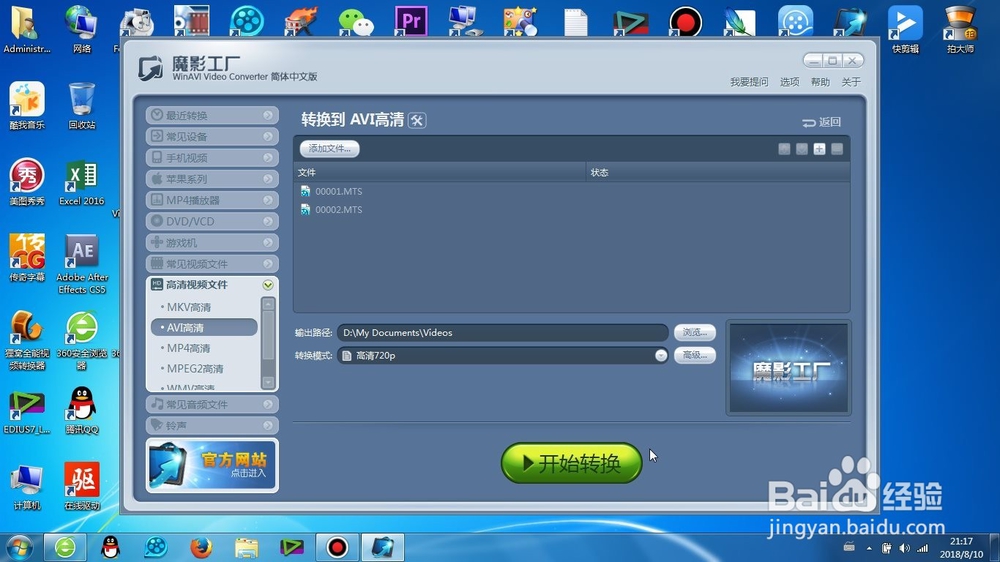This screenshot has height=562, width=1000.
Task: Click the Windows Start button
Action: [x=20, y=547]
